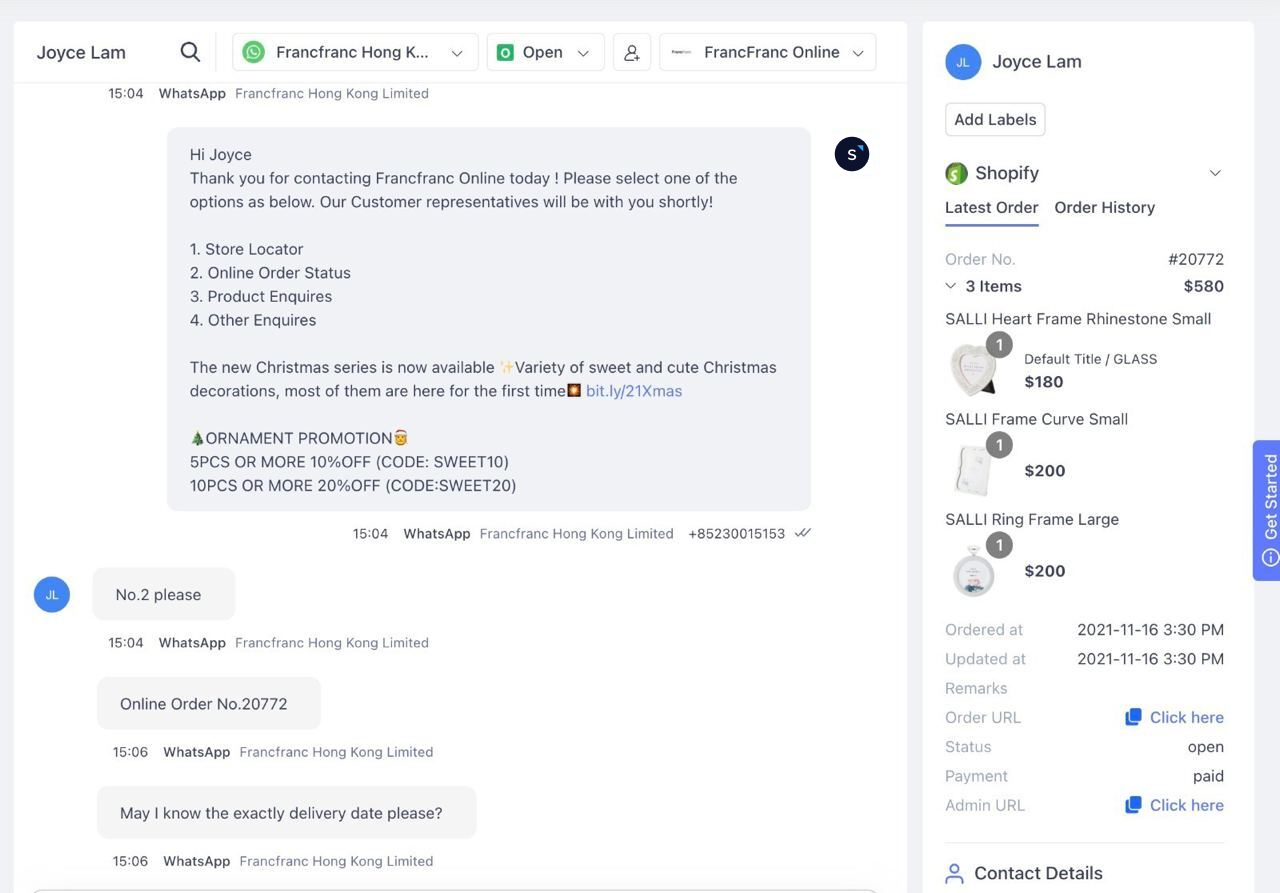Viewport: 1280px width, 893px height.
Task: Click the green Open status icon
Action: click(x=505, y=52)
